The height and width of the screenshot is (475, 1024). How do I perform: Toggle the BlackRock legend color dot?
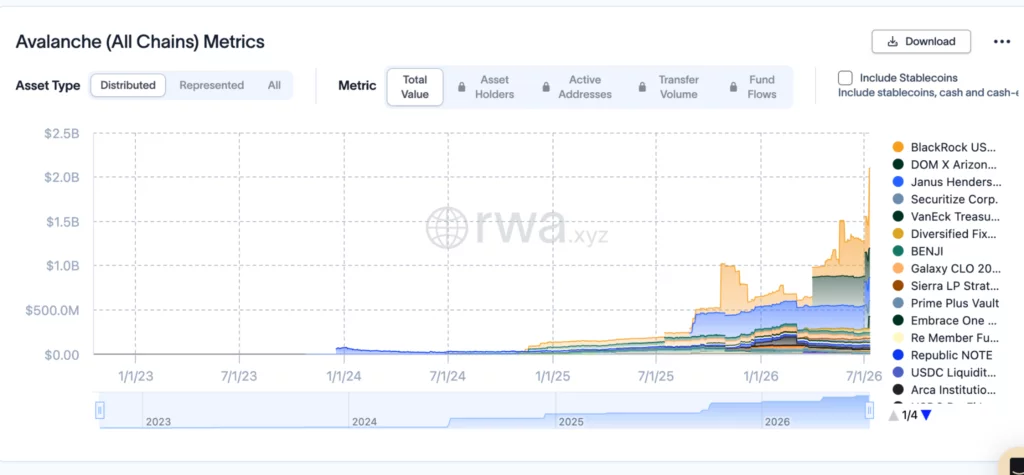(898, 147)
